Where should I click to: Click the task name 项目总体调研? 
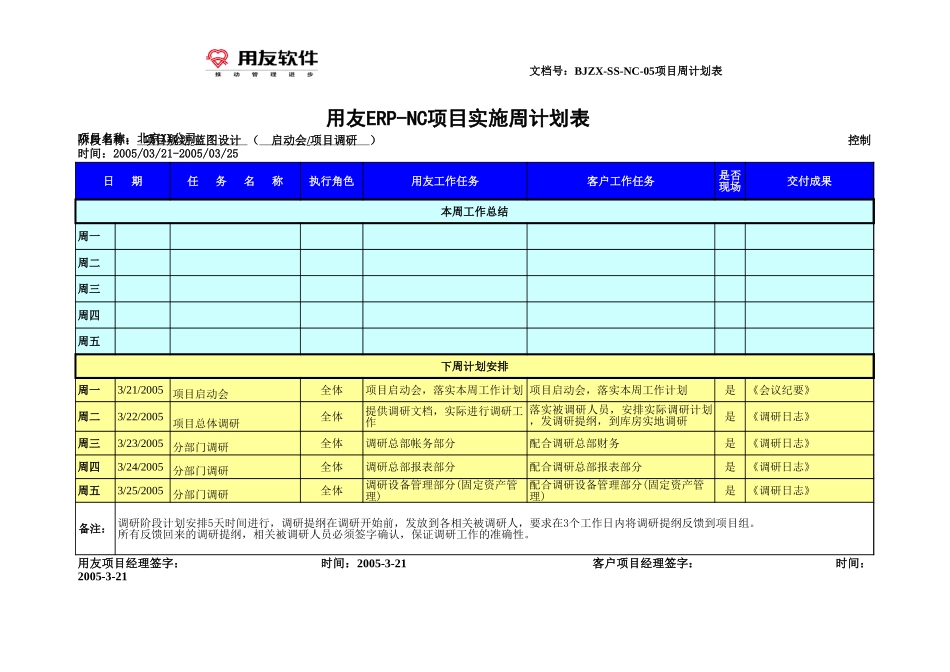click(x=206, y=423)
